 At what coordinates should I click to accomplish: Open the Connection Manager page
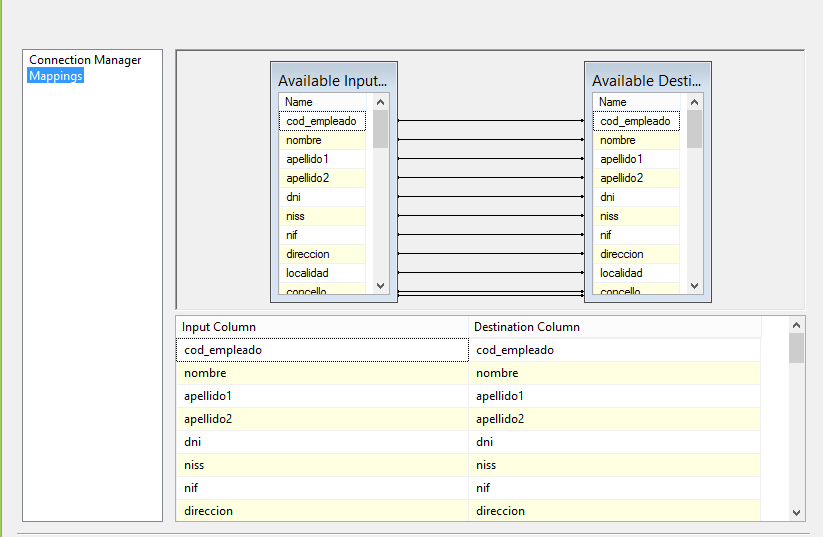85,60
